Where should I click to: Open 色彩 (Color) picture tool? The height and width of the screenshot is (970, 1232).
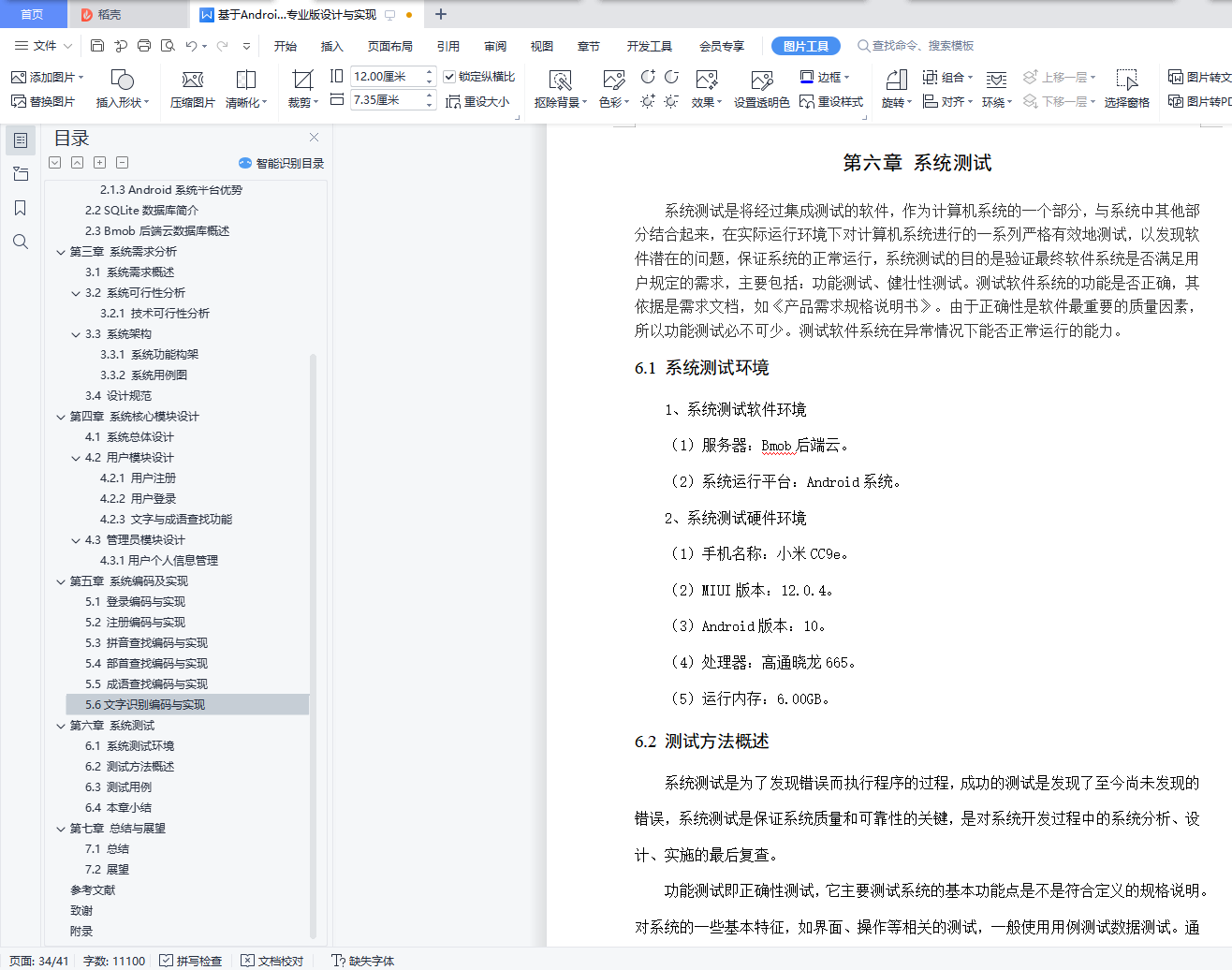(614, 89)
